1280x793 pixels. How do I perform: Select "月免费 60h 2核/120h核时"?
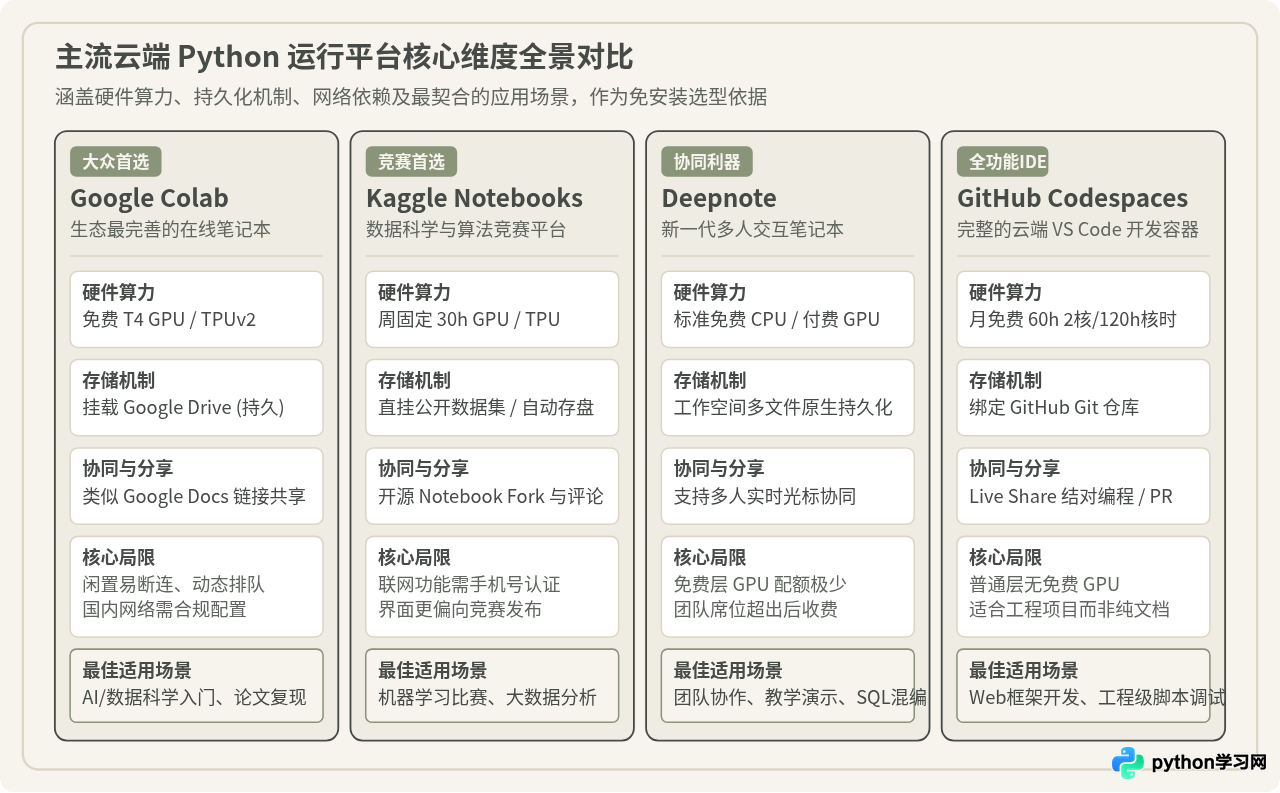[x=1073, y=320]
